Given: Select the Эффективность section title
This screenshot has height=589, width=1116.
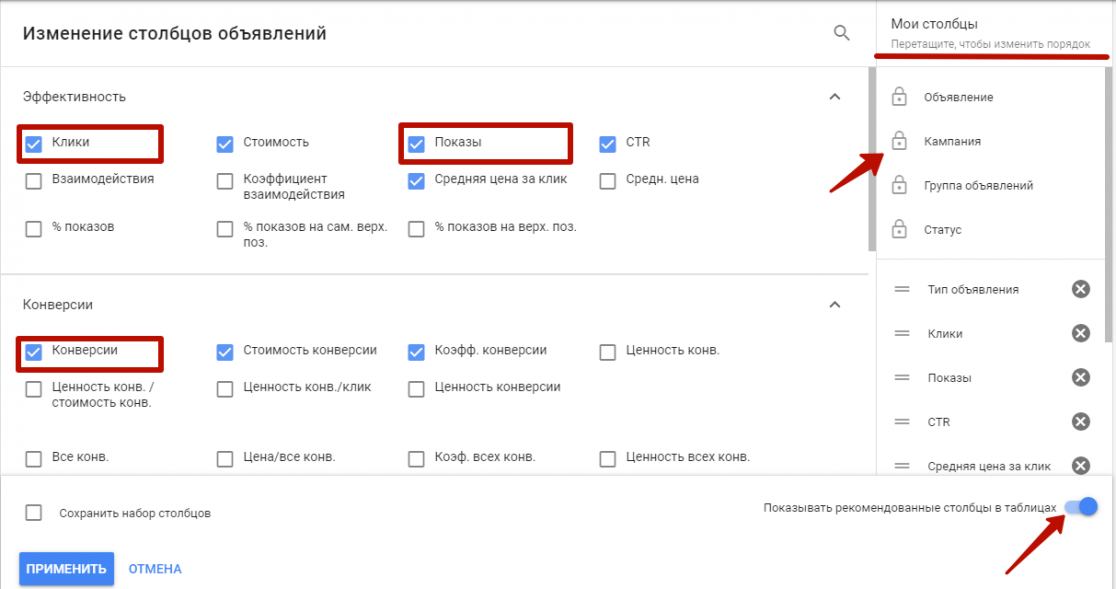Looking at the screenshot, I should click(74, 97).
